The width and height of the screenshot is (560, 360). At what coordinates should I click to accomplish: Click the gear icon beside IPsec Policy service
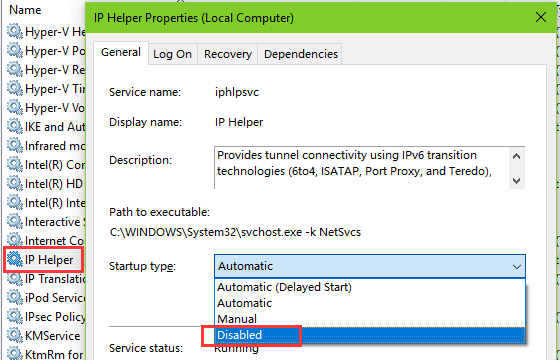15,316
